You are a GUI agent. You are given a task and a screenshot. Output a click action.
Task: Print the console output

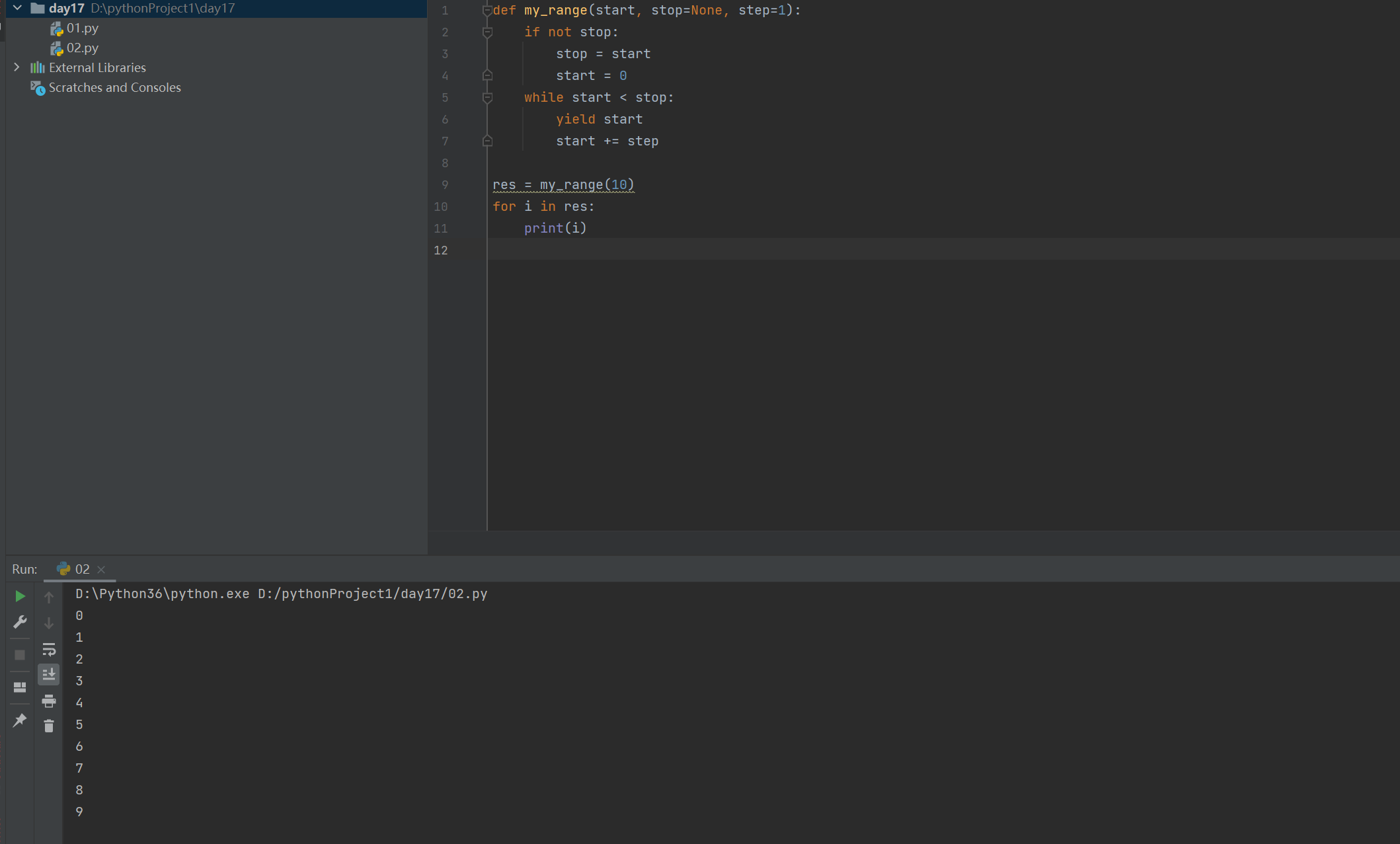[49, 701]
